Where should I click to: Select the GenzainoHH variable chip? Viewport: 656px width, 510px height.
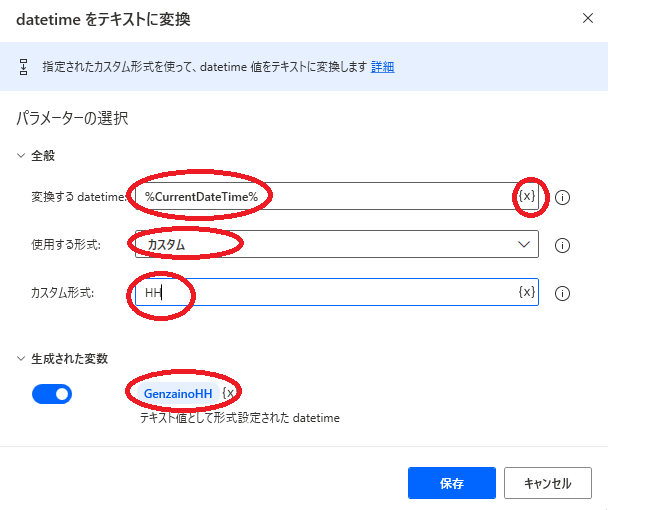(x=178, y=394)
